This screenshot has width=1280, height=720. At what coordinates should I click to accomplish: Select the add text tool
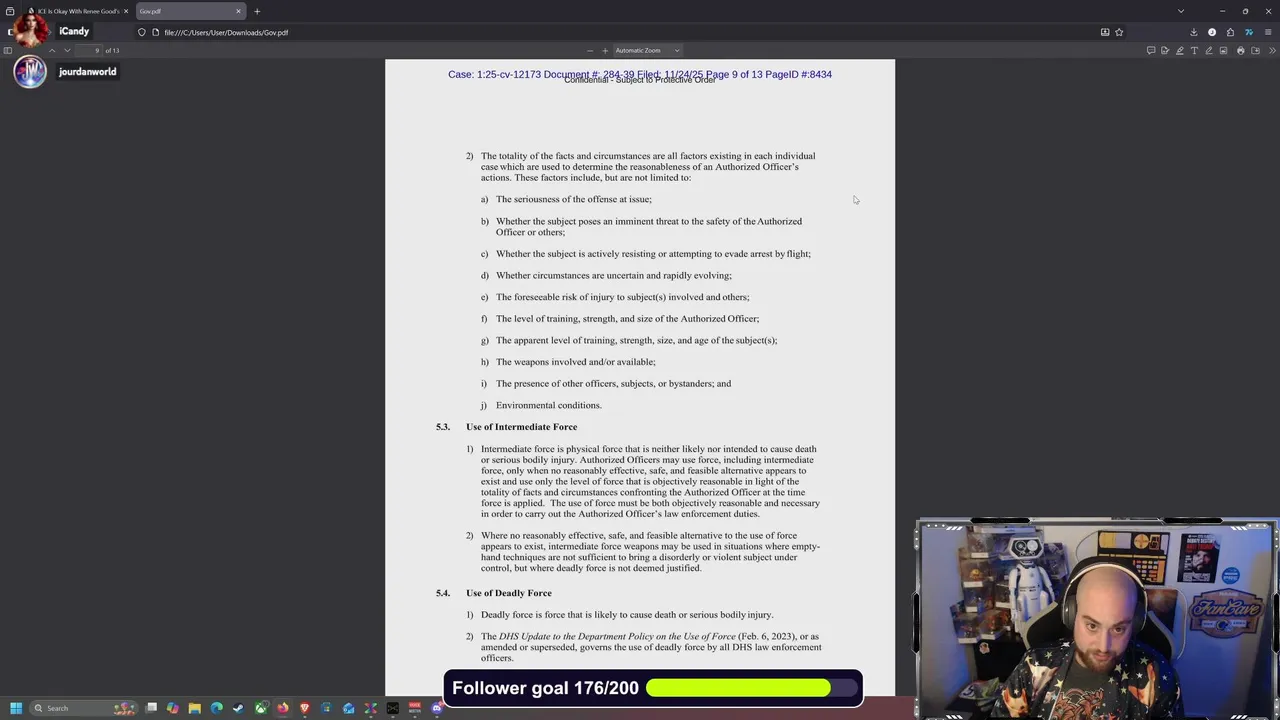click(x=1194, y=50)
